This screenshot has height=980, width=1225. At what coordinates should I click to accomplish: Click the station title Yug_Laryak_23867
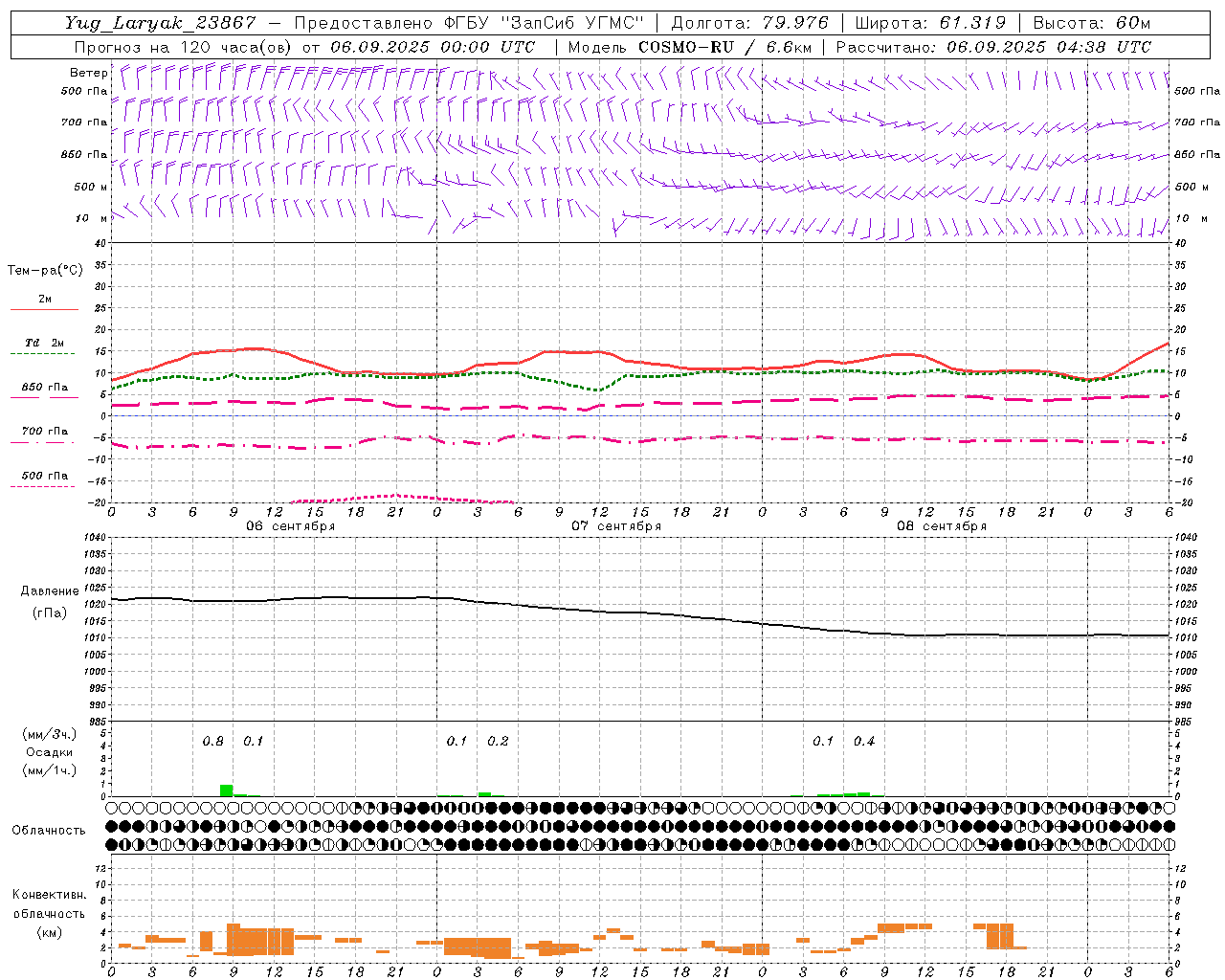pyautogui.click(x=161, y=23)
